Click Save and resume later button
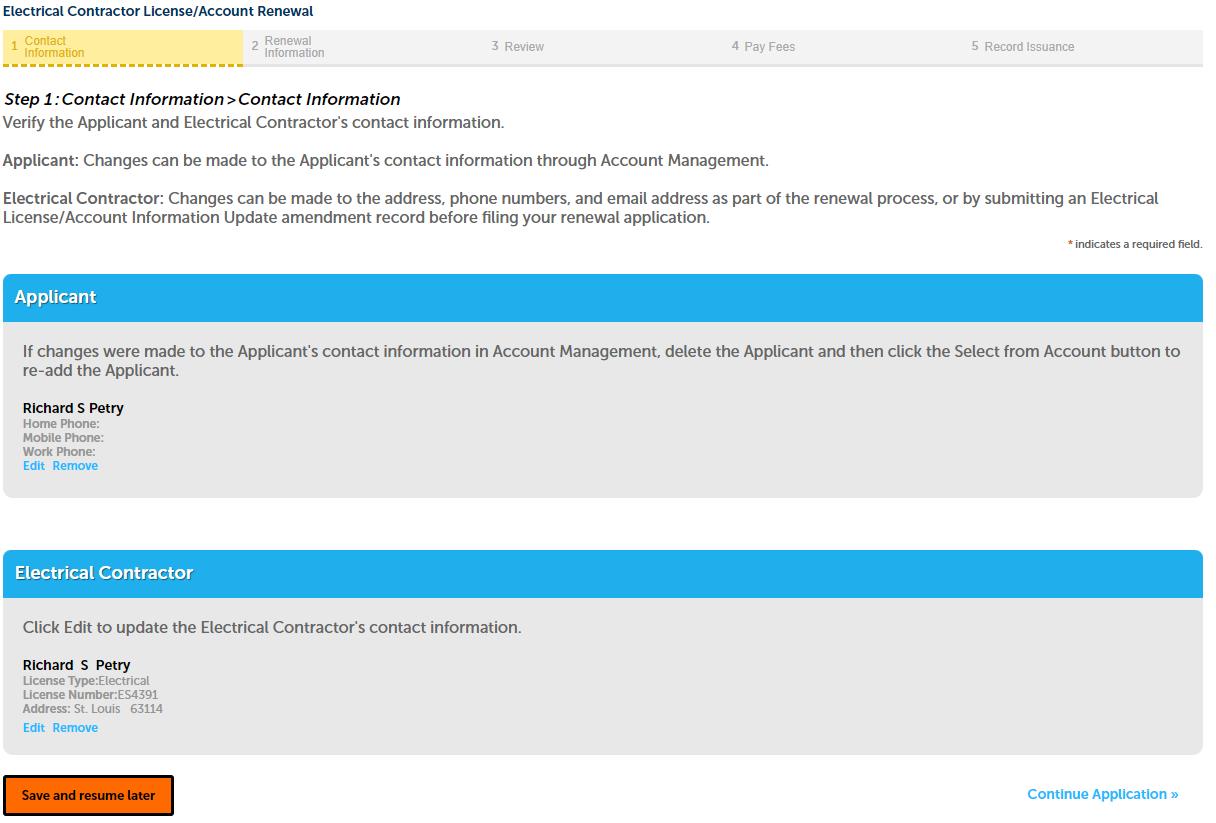 (88, 796)
